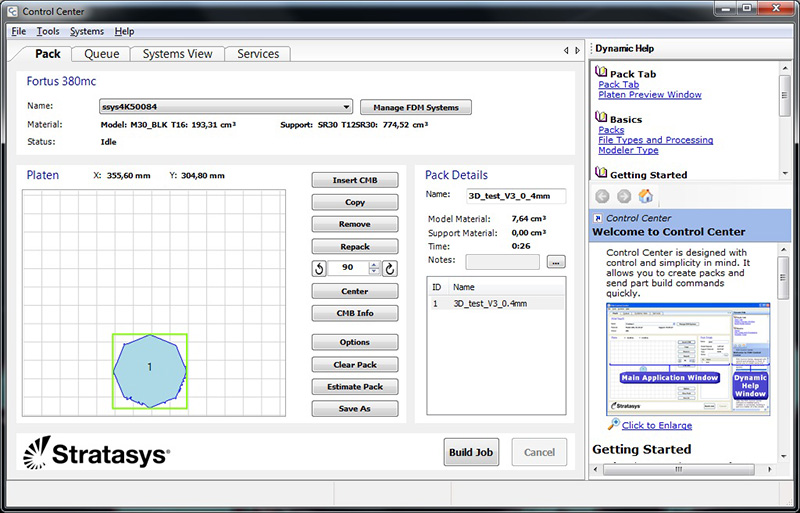Click the Center button
800x513 pixels.
[355, 291]
